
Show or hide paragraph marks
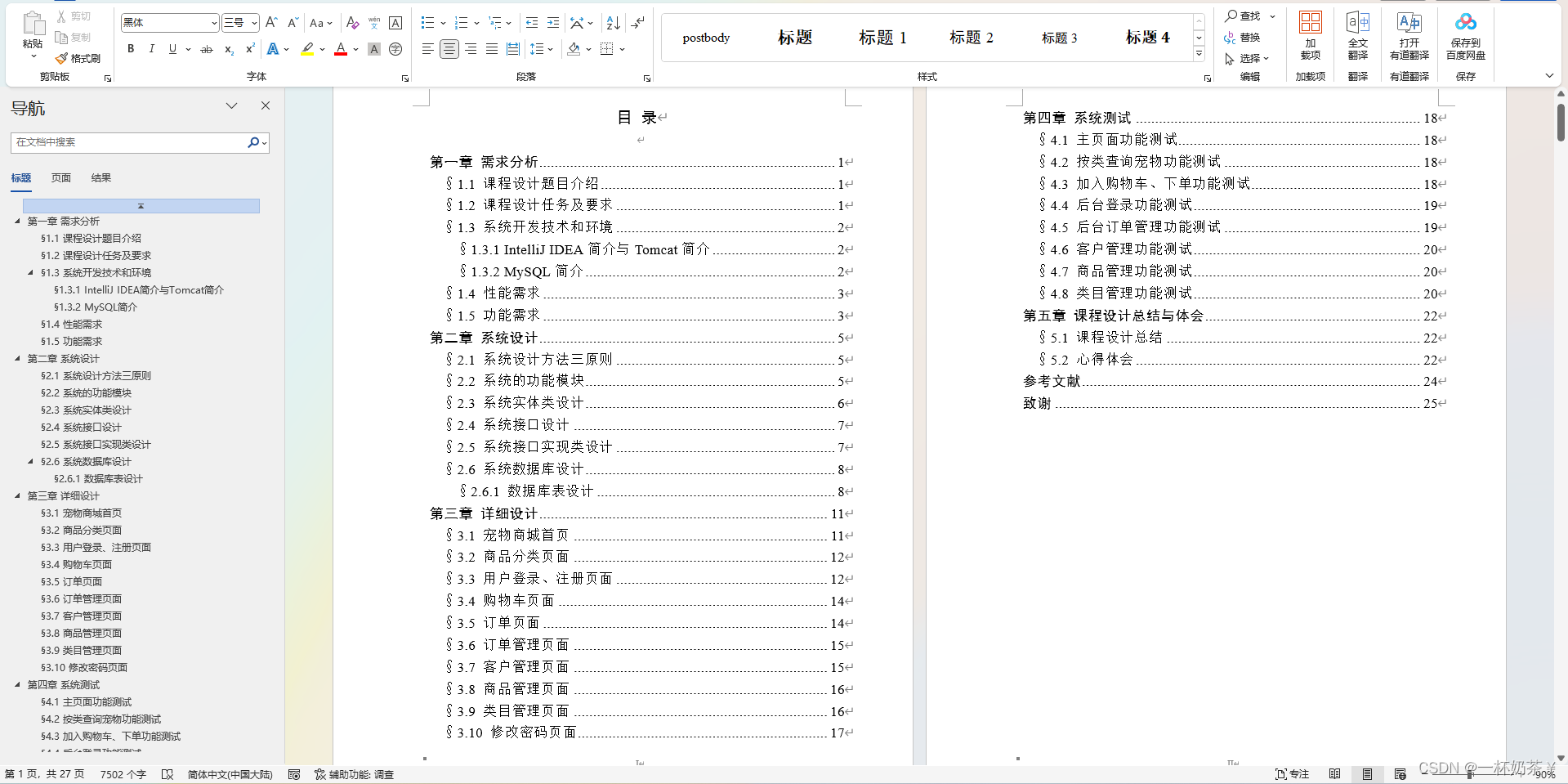click(x=638, y=23)
